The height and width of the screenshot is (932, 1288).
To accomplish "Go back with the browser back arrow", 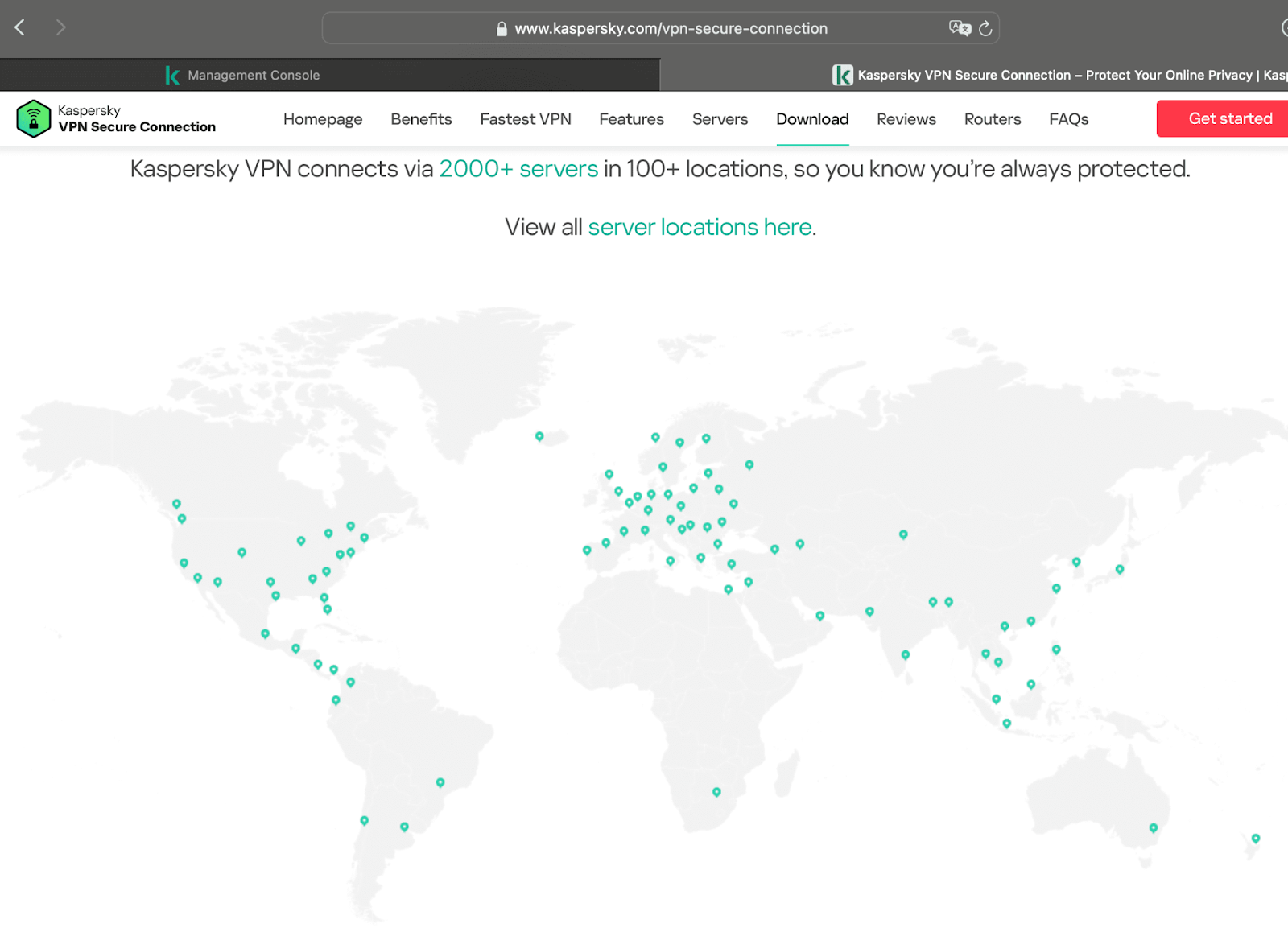I will click(20, 27).
